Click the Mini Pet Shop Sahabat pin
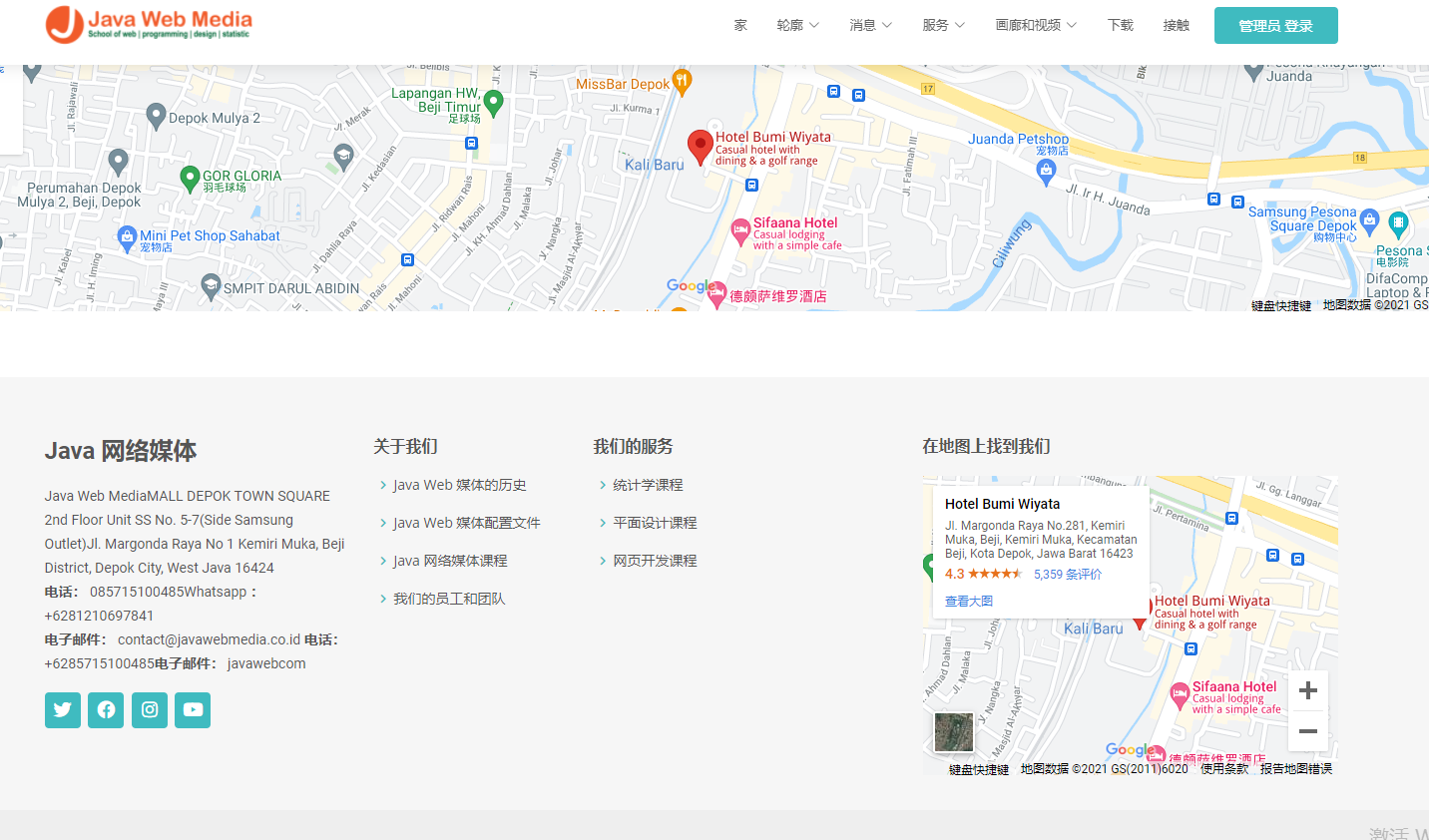The width and height of the screenshot is (1429, 840). (127, 237)
